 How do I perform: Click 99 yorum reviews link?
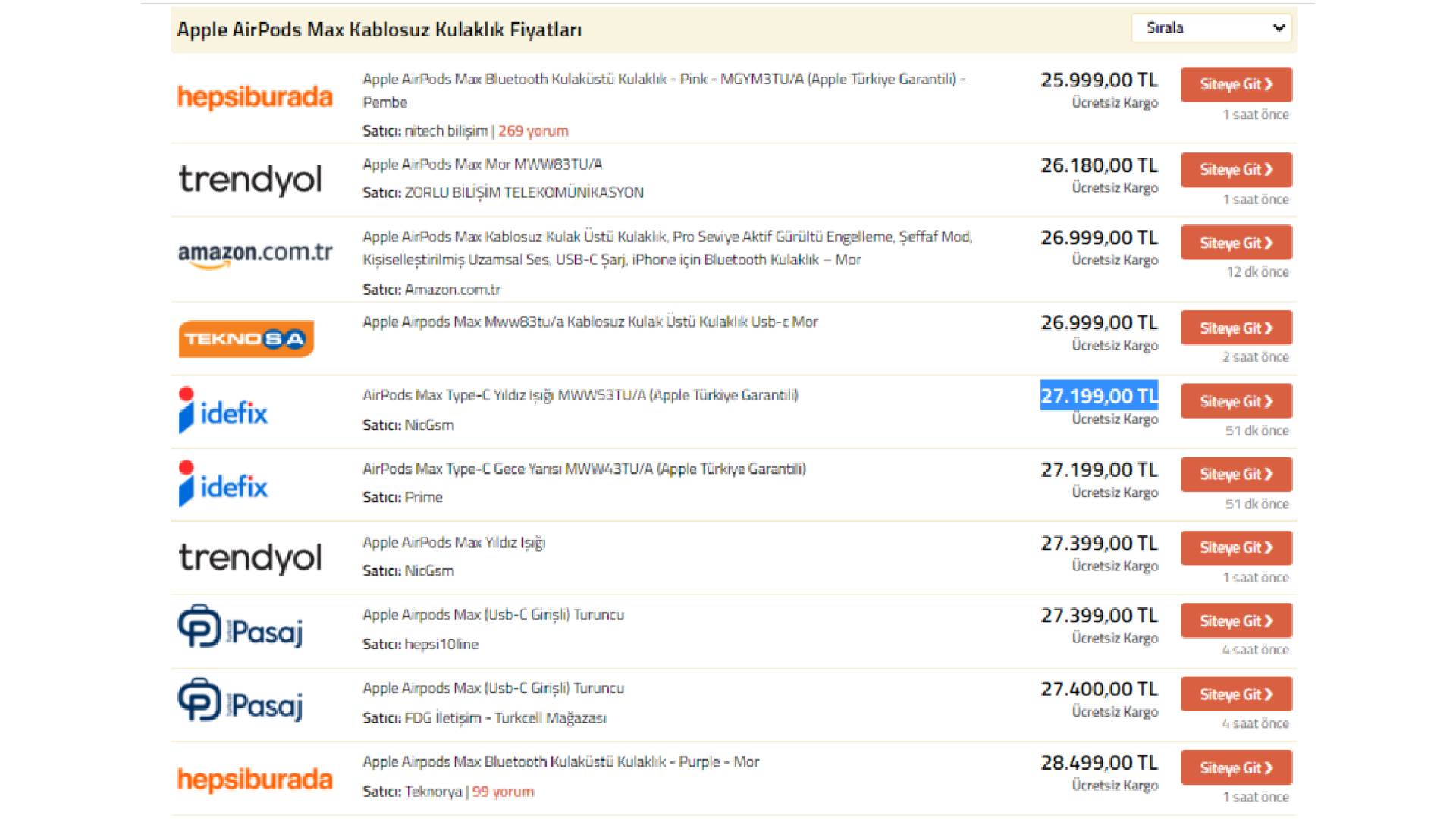(503, 791)
